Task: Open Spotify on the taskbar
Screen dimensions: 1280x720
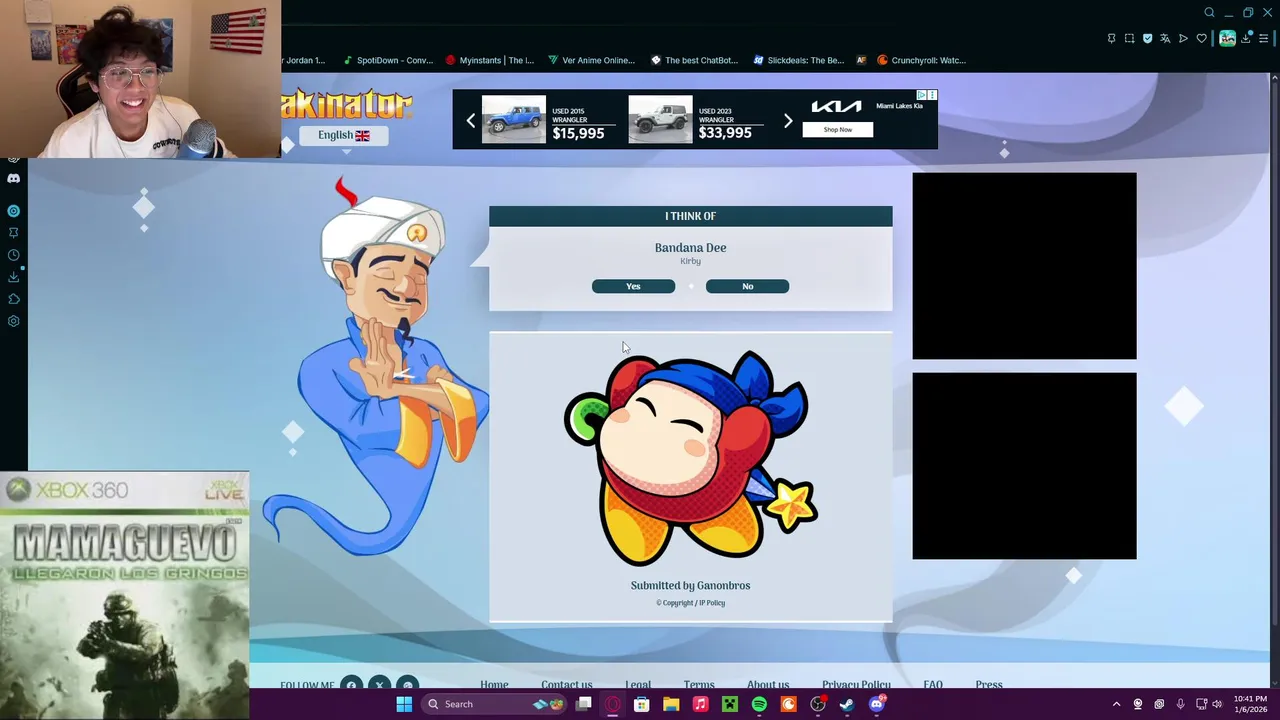Action: coord(759,704)
